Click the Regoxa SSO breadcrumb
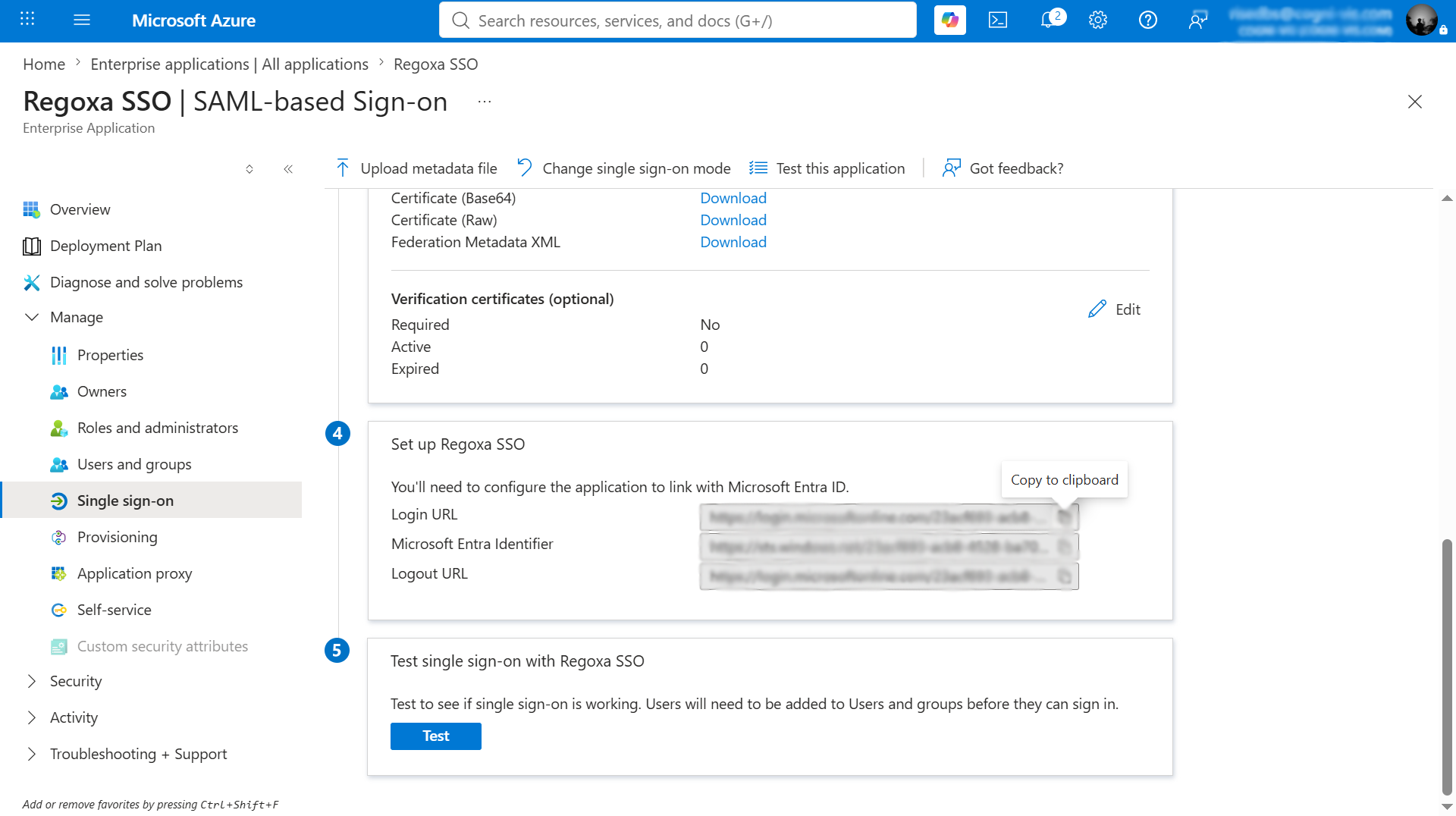Image resolution: width=1456 pixels, height=816 pixels. coord(435,64)
